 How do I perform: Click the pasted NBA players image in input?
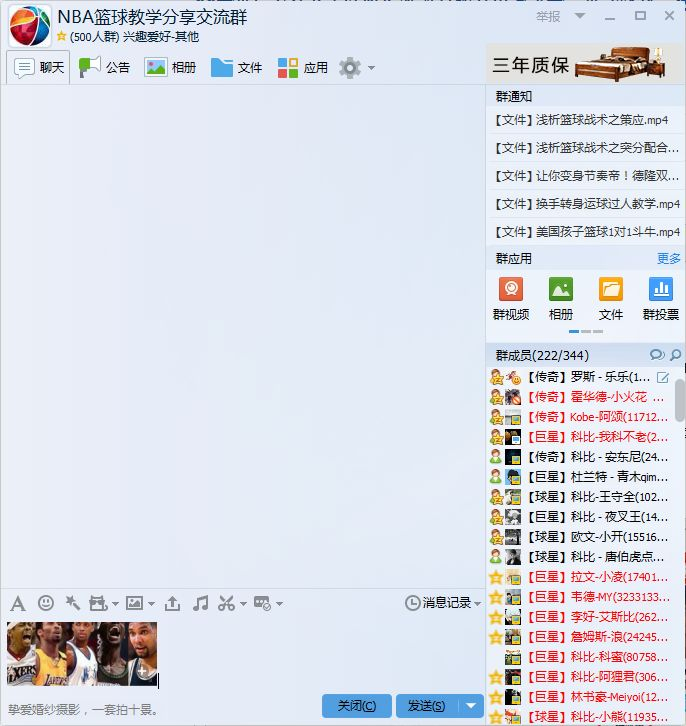(82, 654)
